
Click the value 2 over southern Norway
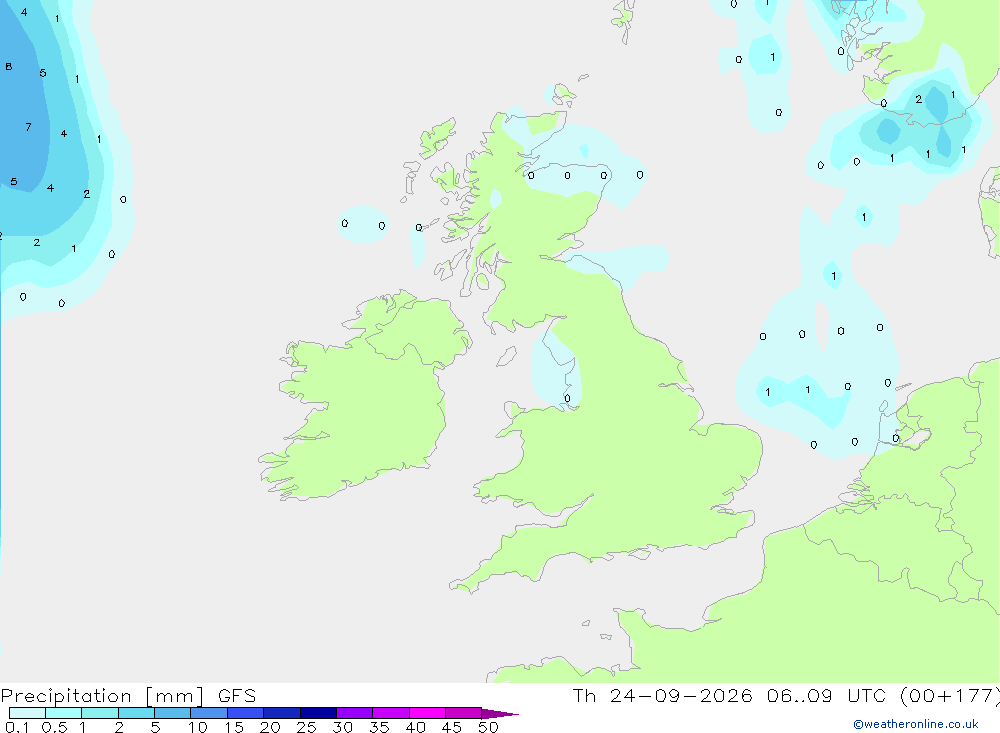point(918,99)
